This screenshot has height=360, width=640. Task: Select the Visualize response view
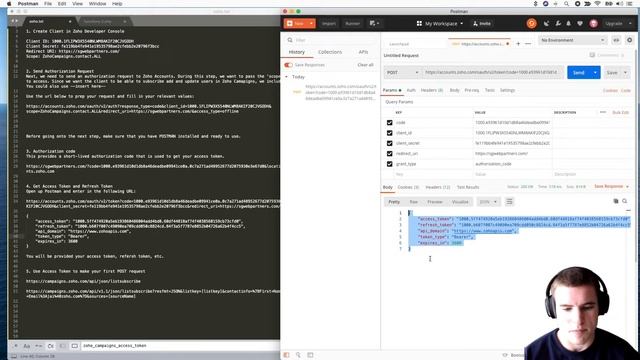point(460,202)
